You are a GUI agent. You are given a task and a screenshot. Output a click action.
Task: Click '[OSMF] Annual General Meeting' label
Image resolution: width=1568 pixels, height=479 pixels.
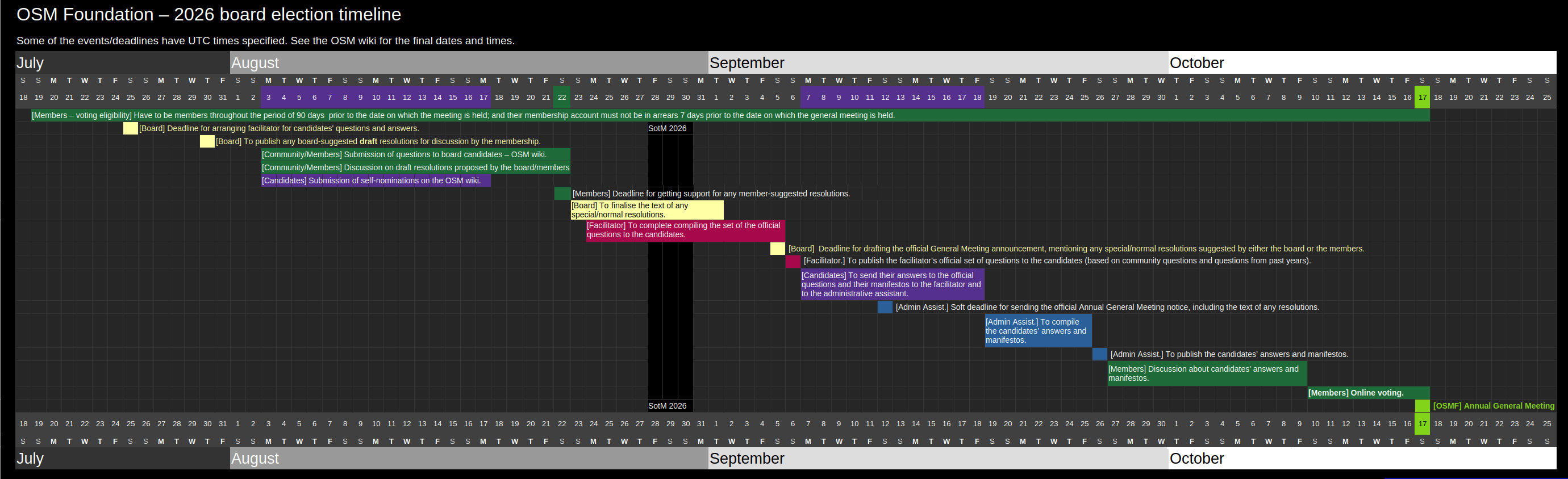click(1494, 406)
